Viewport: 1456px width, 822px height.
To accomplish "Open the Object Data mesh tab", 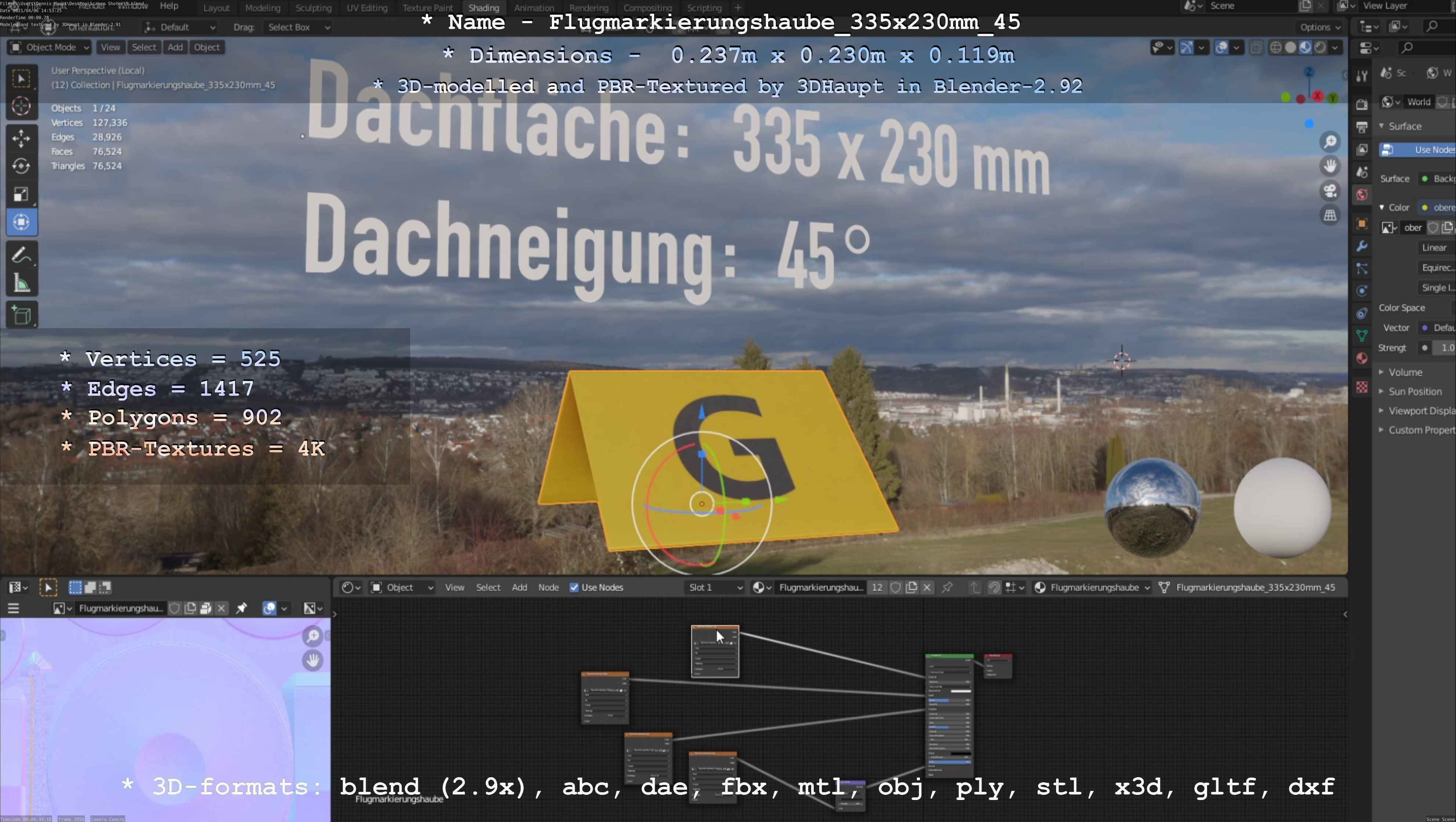I will point(1362,336).
